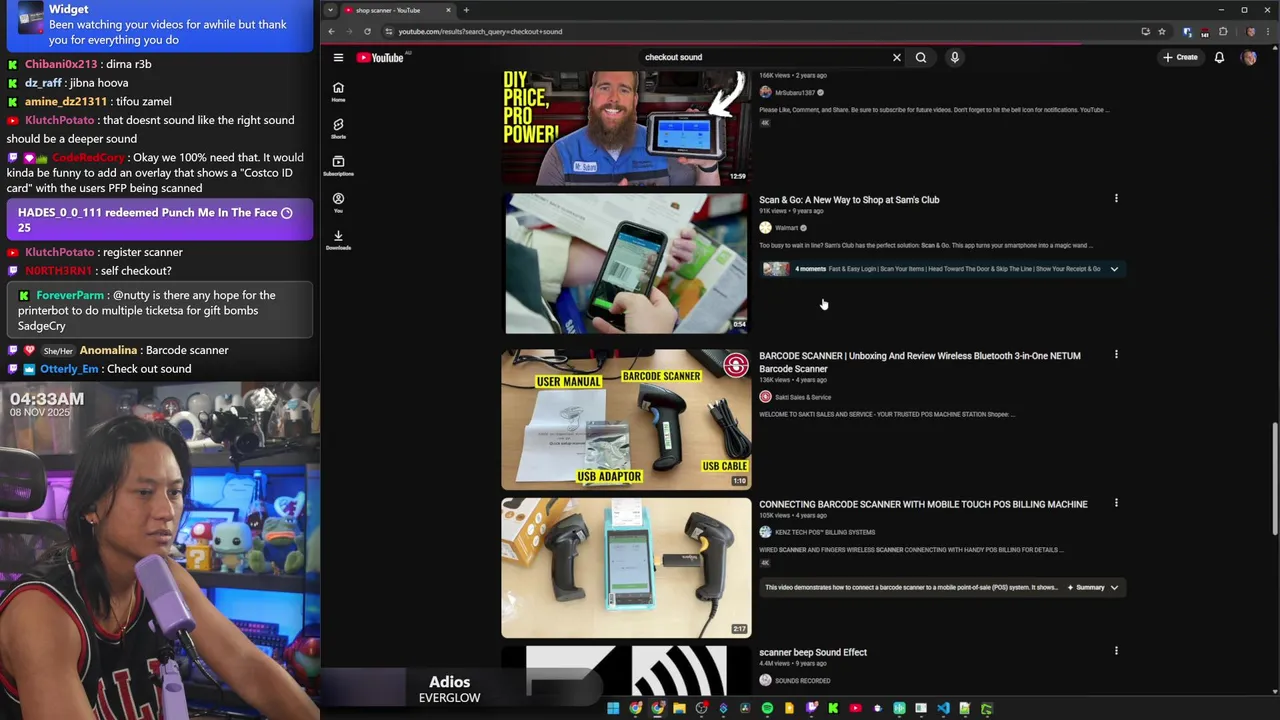Screen dimensions: 1280x720
Task: Open the You section in sidebar
Action: coord(338,203)
